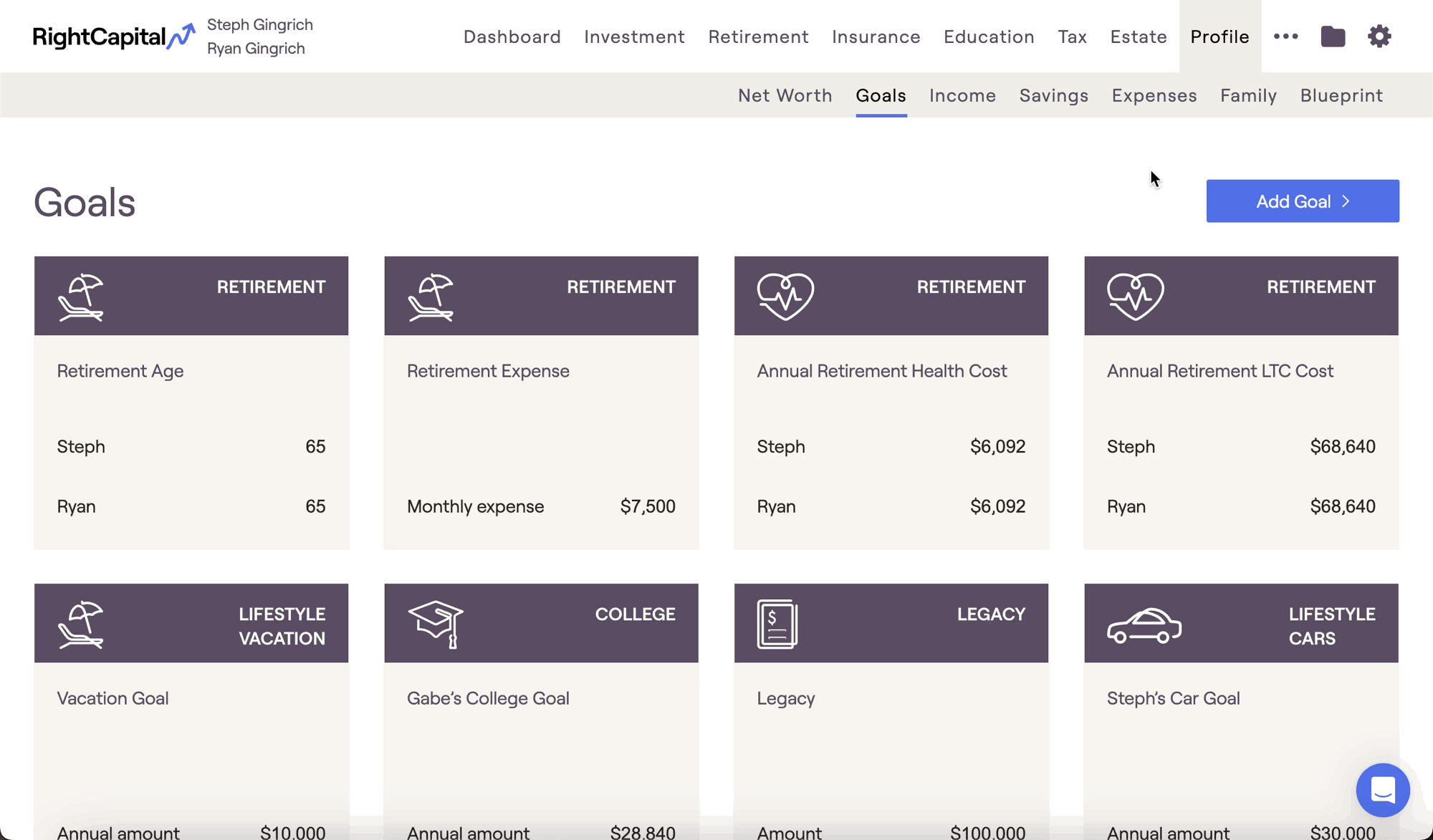Click the beach chair icon on Vacation Goal card
Screen dimensions: 1433x840
point(81,624)
